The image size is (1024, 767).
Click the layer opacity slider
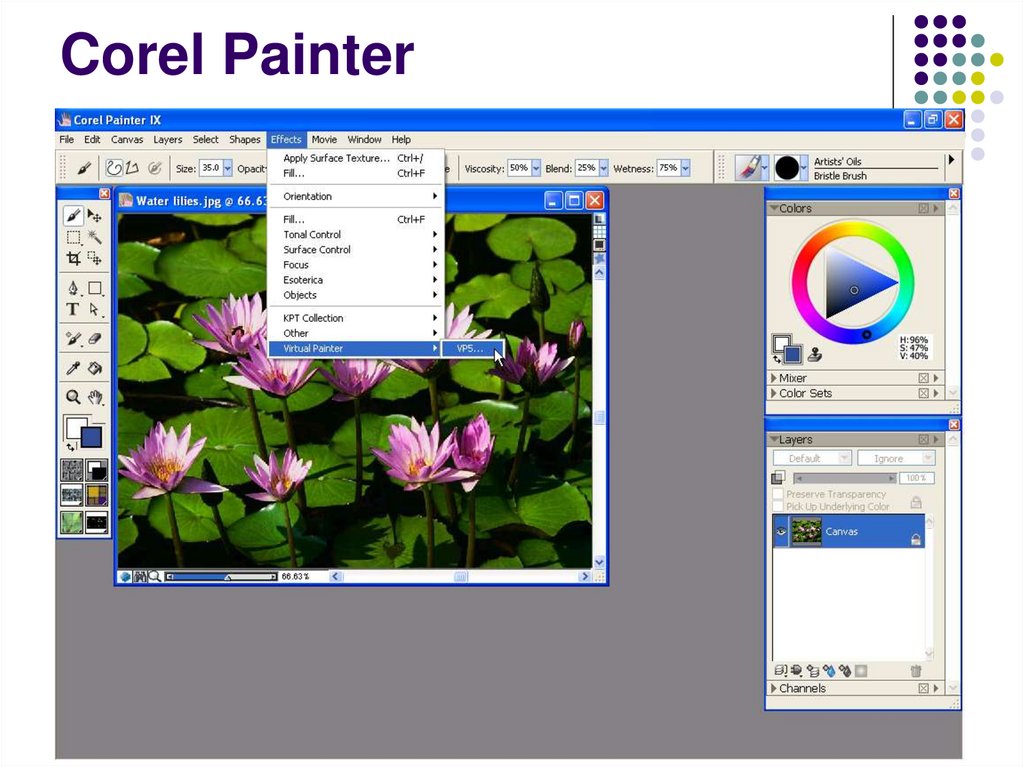point(844,478)
